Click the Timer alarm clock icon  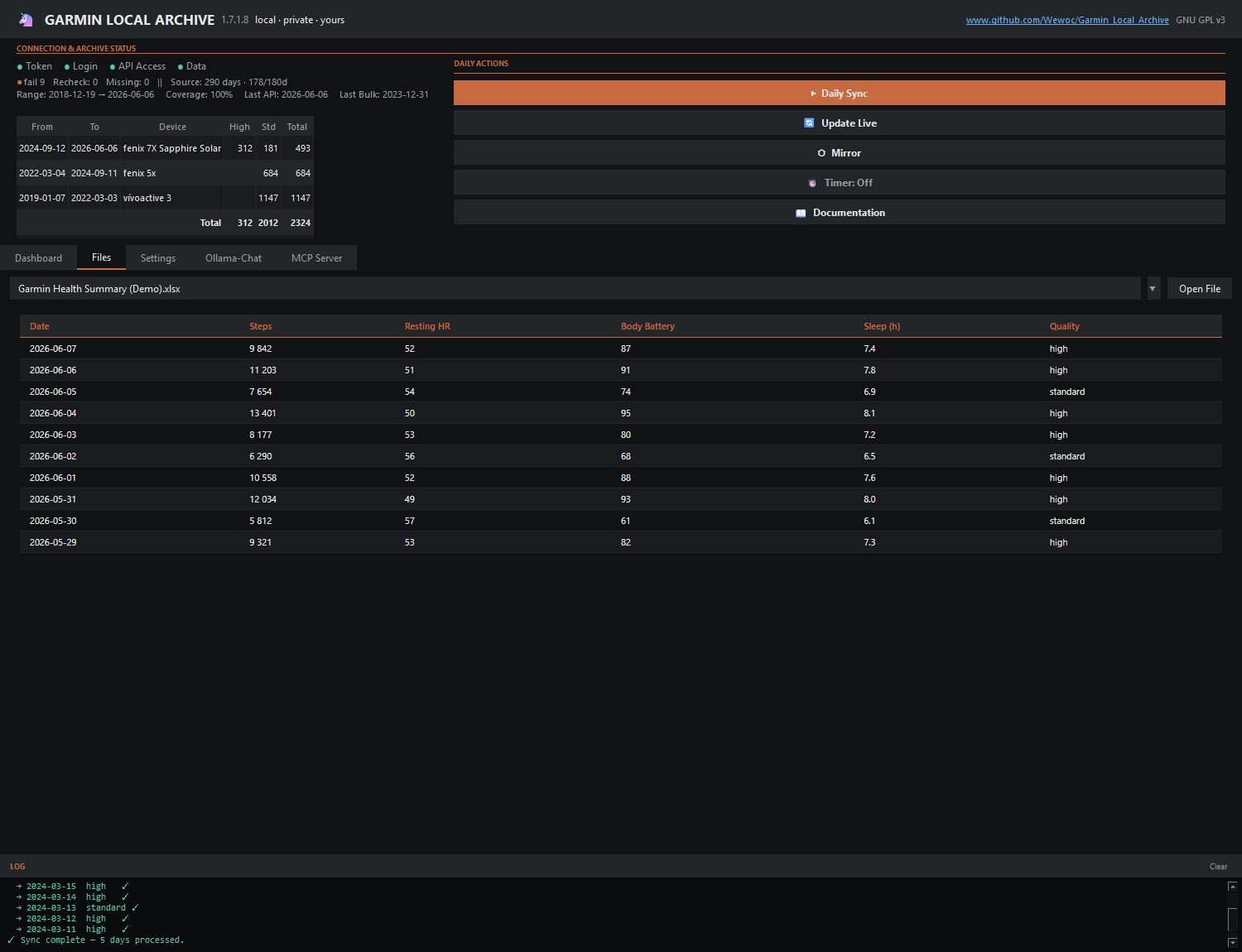[812, 183]
